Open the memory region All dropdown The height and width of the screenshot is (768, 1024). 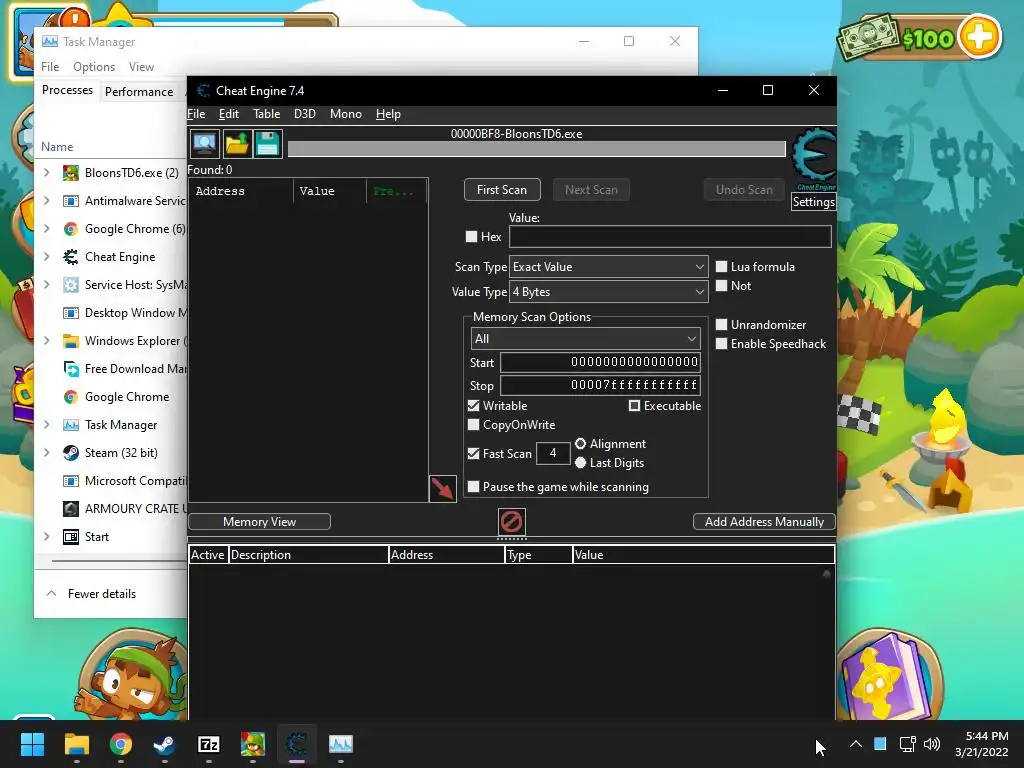tap(585, 339)
